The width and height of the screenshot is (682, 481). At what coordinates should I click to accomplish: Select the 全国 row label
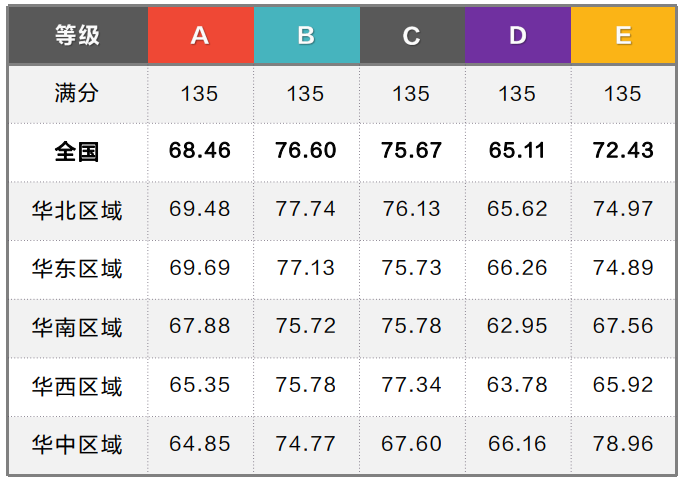(x=77, y=151)
